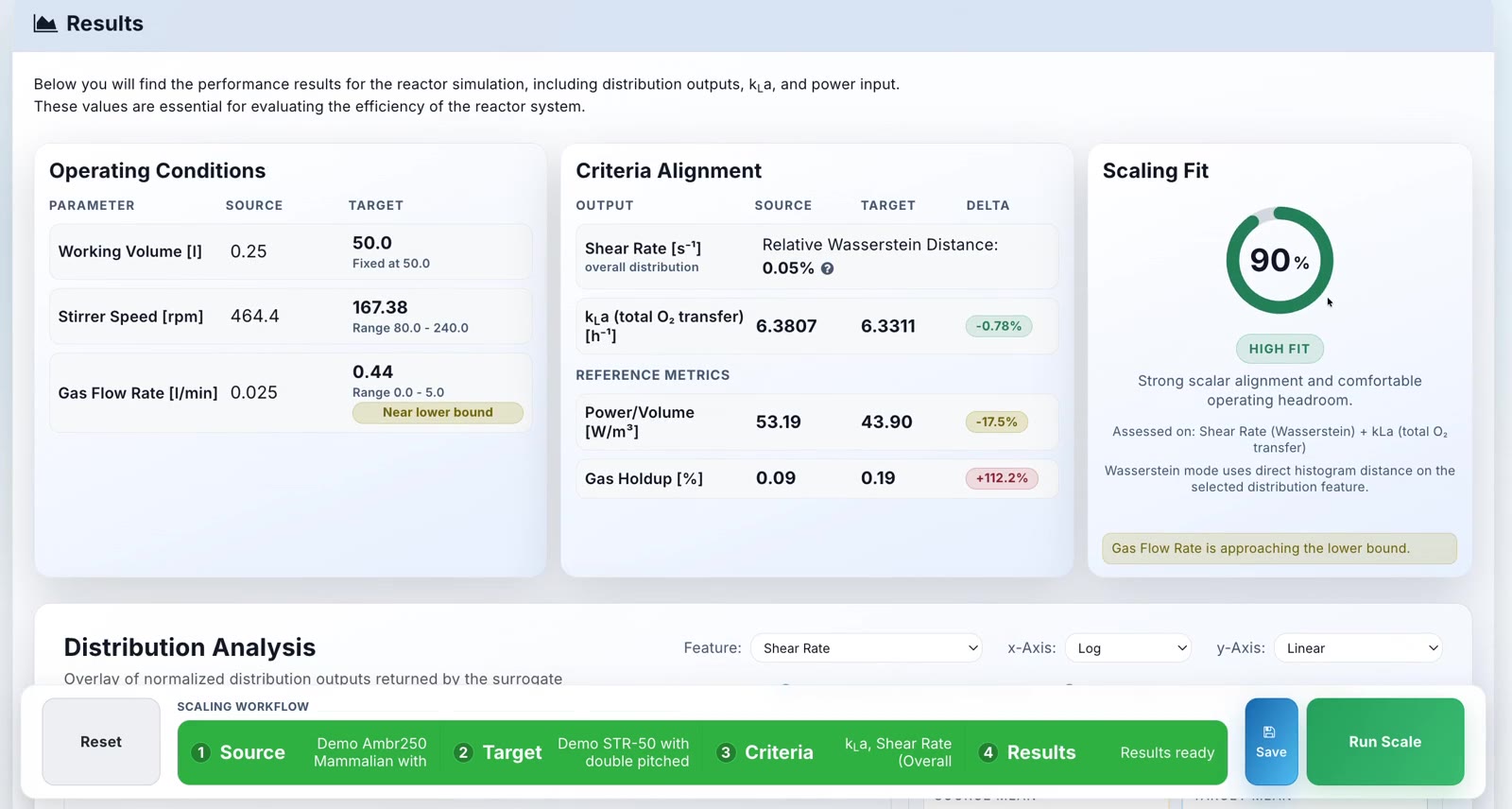Click the -17.5% Power/Volume delta badge

(x=996, y=422)
